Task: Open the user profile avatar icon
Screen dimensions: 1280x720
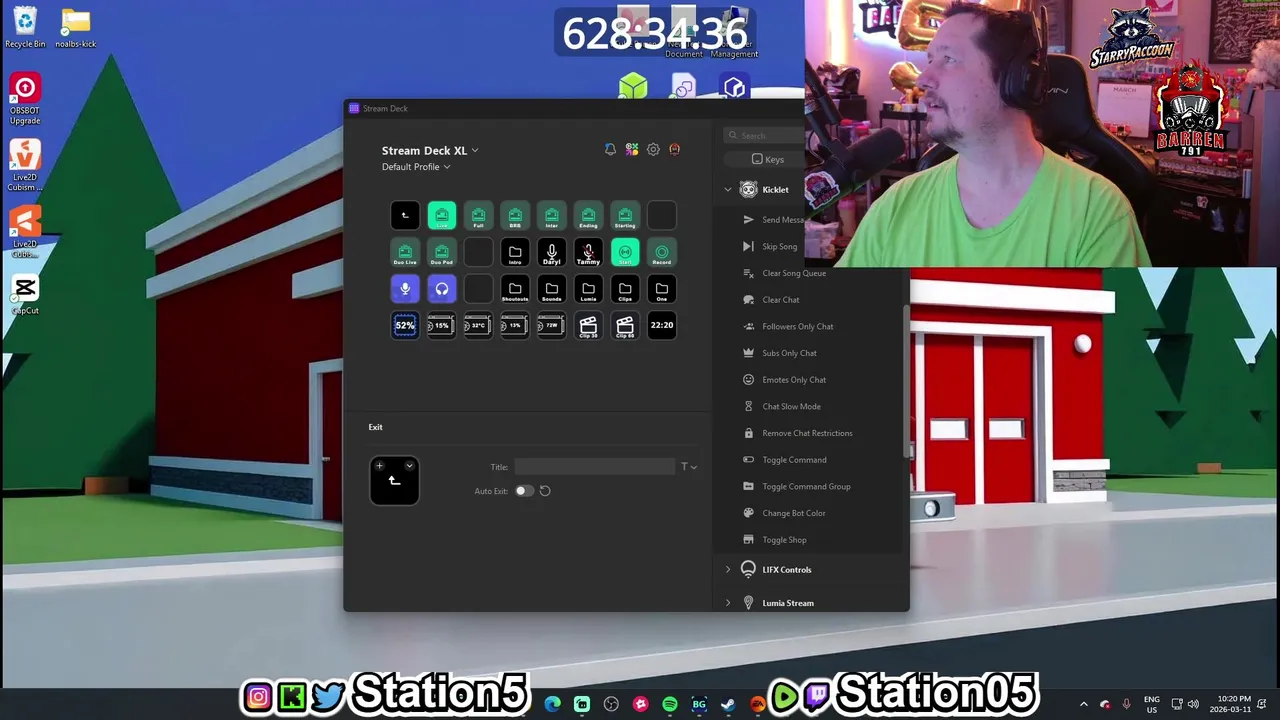Action: (674, 149)
